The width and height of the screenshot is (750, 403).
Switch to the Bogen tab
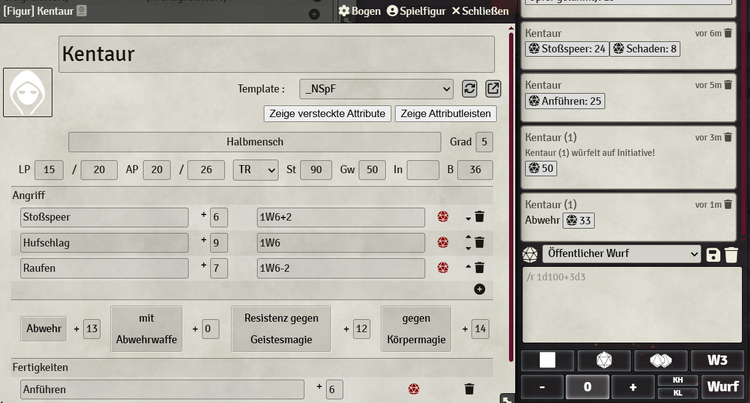(x=359, y=11)
